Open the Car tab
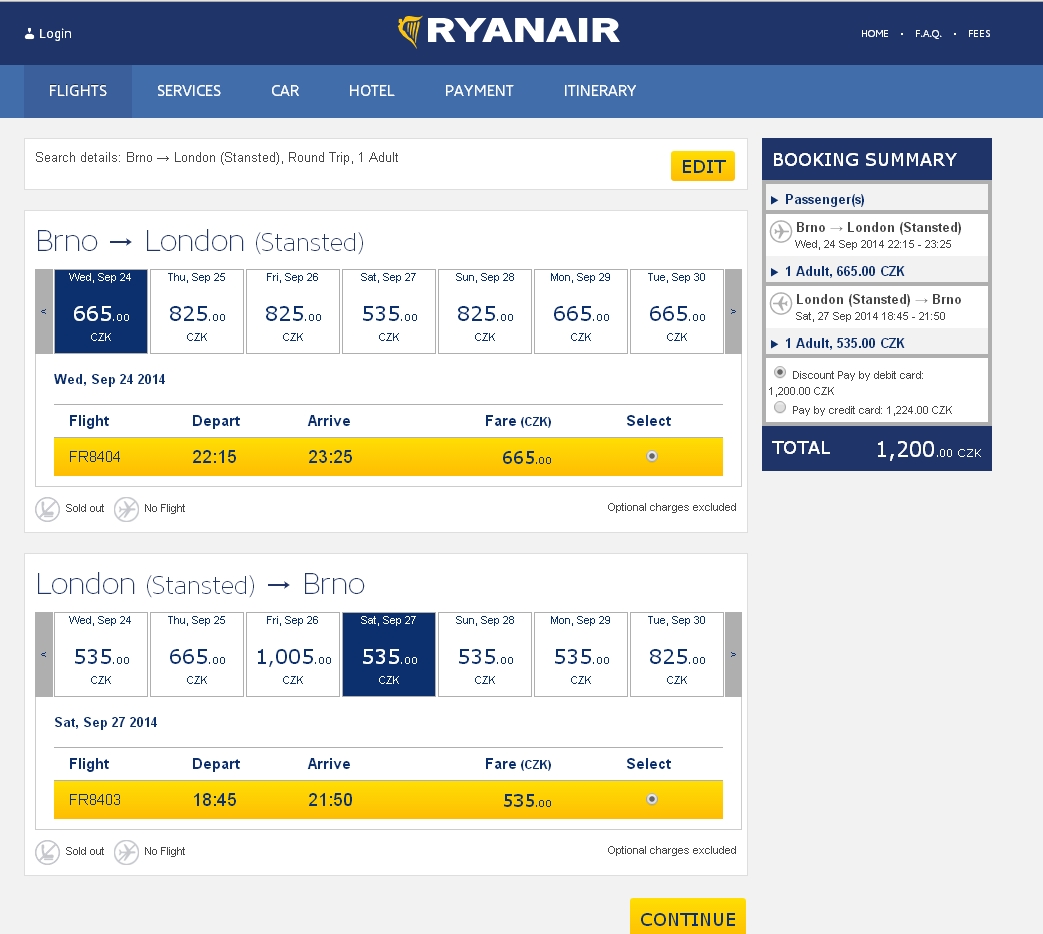This screenshot has height=934, width=1043. tap(285, 91)
